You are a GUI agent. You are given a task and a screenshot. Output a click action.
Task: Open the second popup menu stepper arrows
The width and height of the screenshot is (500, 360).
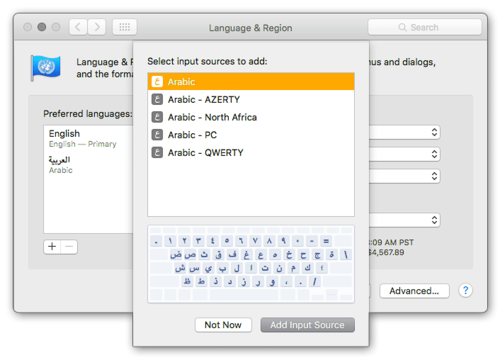coord(434,154)
